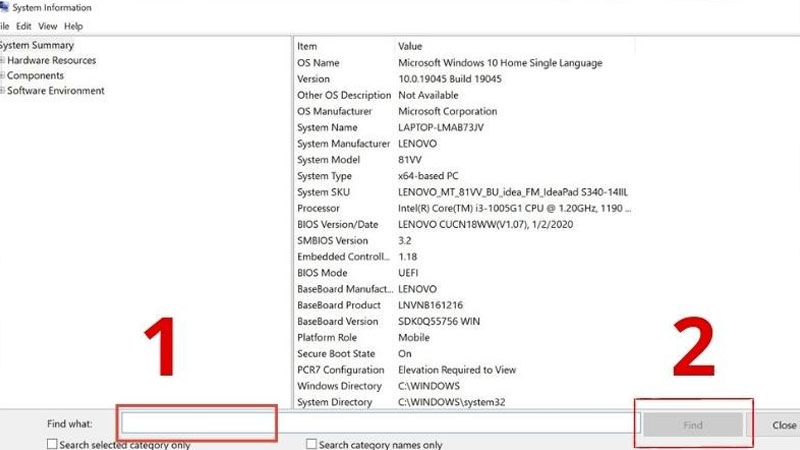Open the View menu
Image resolution: width=800 pixels, height=450 pixels.
pyautogui.click(x=47, y=26)
